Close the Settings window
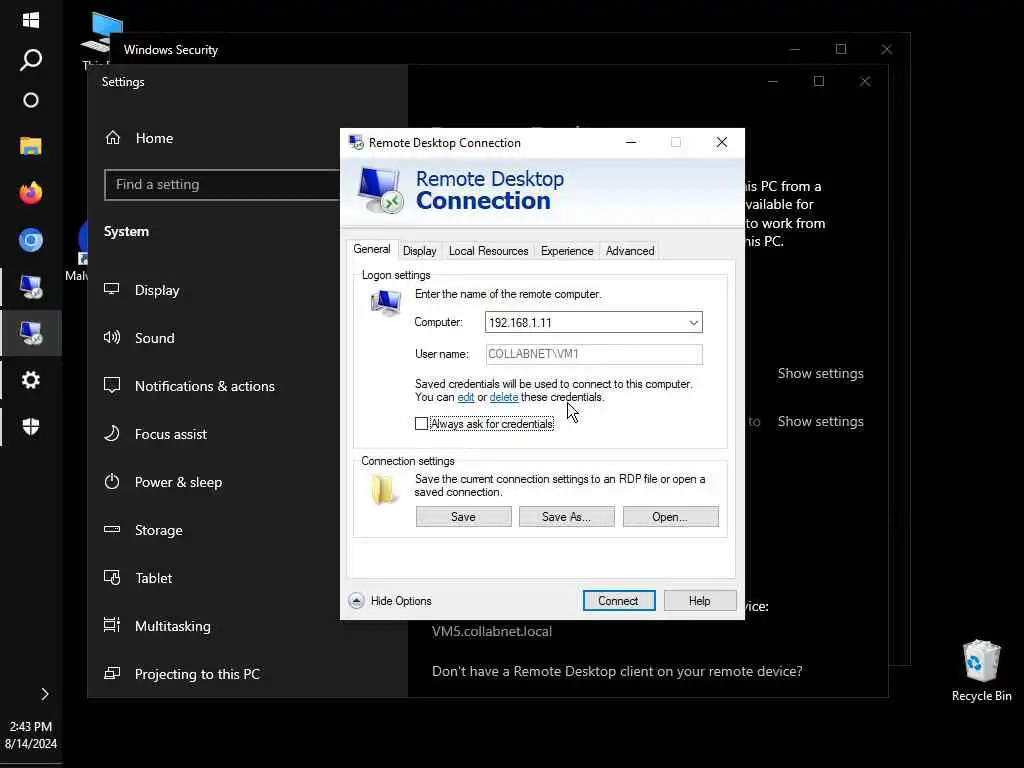This screenshot has width=1024, height=768. 865,82
